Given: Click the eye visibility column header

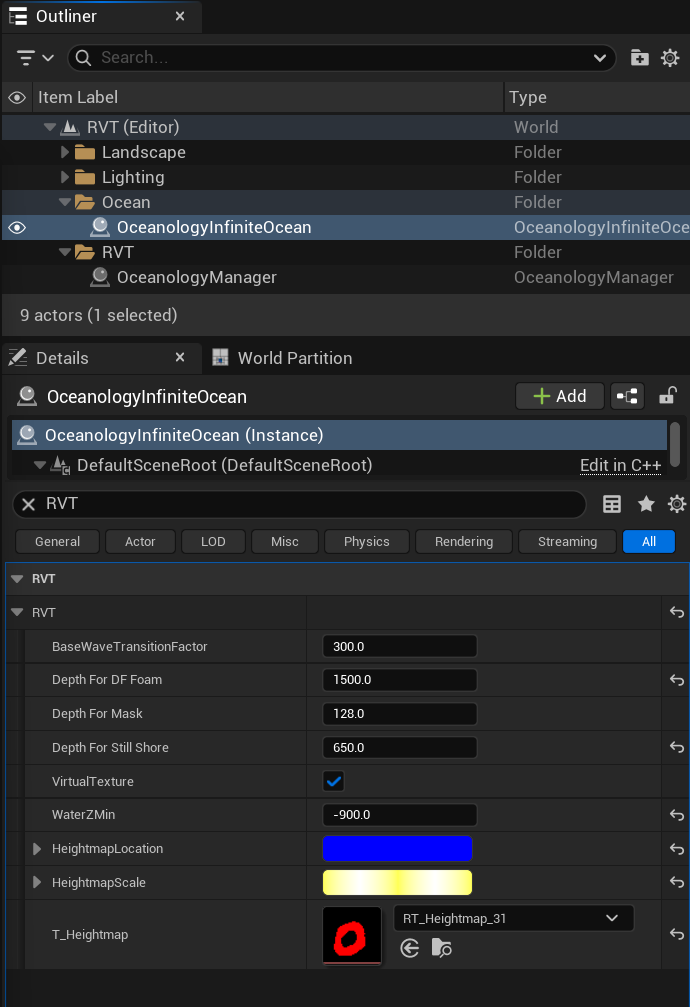Looking at the screenshot, I should pyautogui.click(x=17, y=98).
